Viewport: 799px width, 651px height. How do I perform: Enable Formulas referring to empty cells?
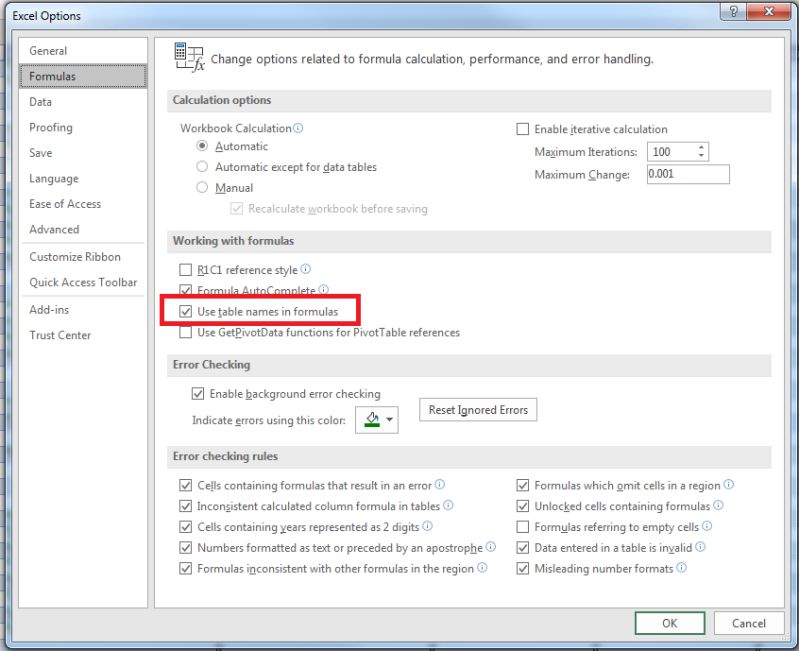click(x=523, y=527)
